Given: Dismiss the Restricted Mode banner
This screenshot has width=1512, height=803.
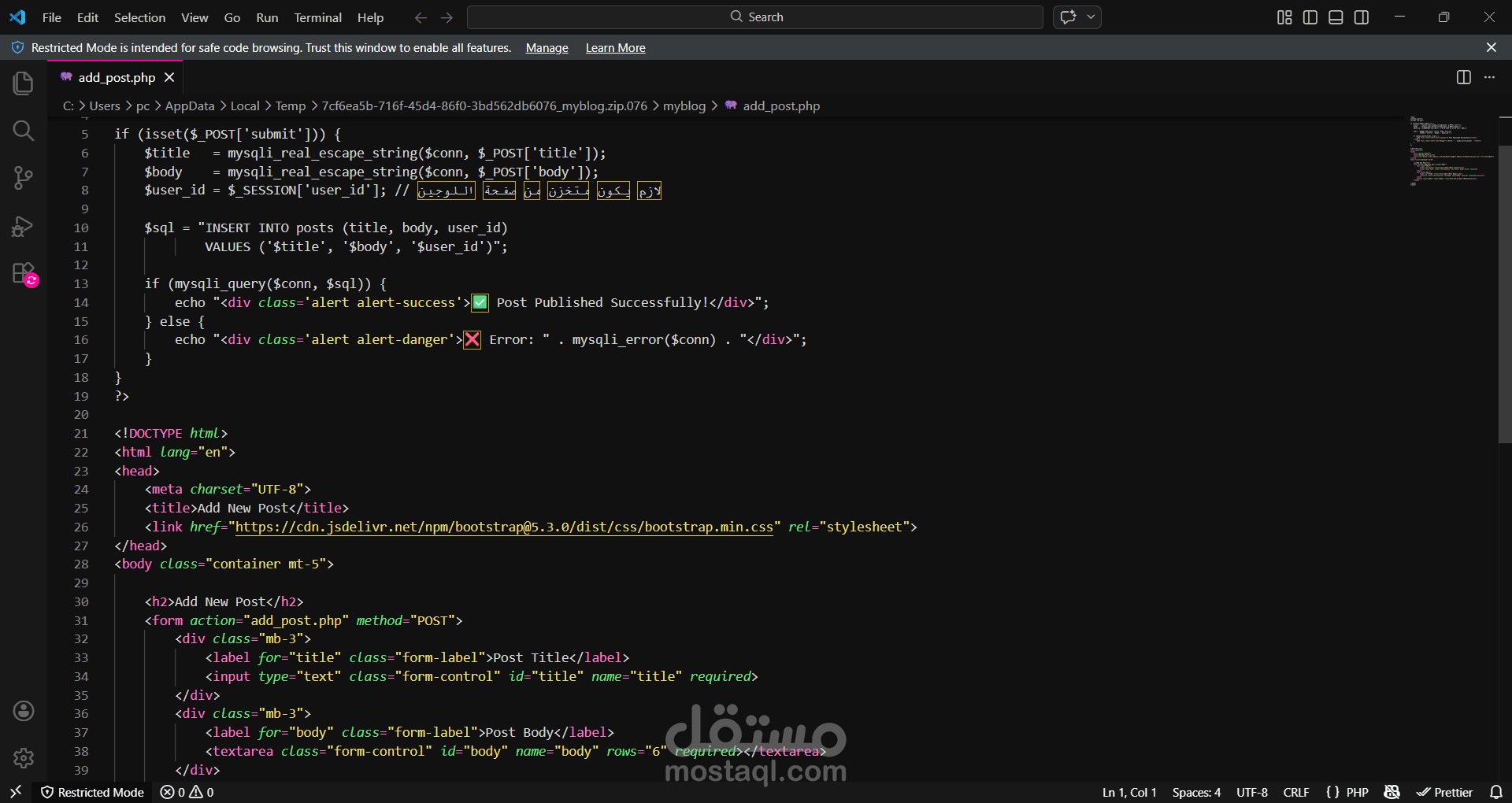Looking at the screenshot, I should coord(1492,48).
